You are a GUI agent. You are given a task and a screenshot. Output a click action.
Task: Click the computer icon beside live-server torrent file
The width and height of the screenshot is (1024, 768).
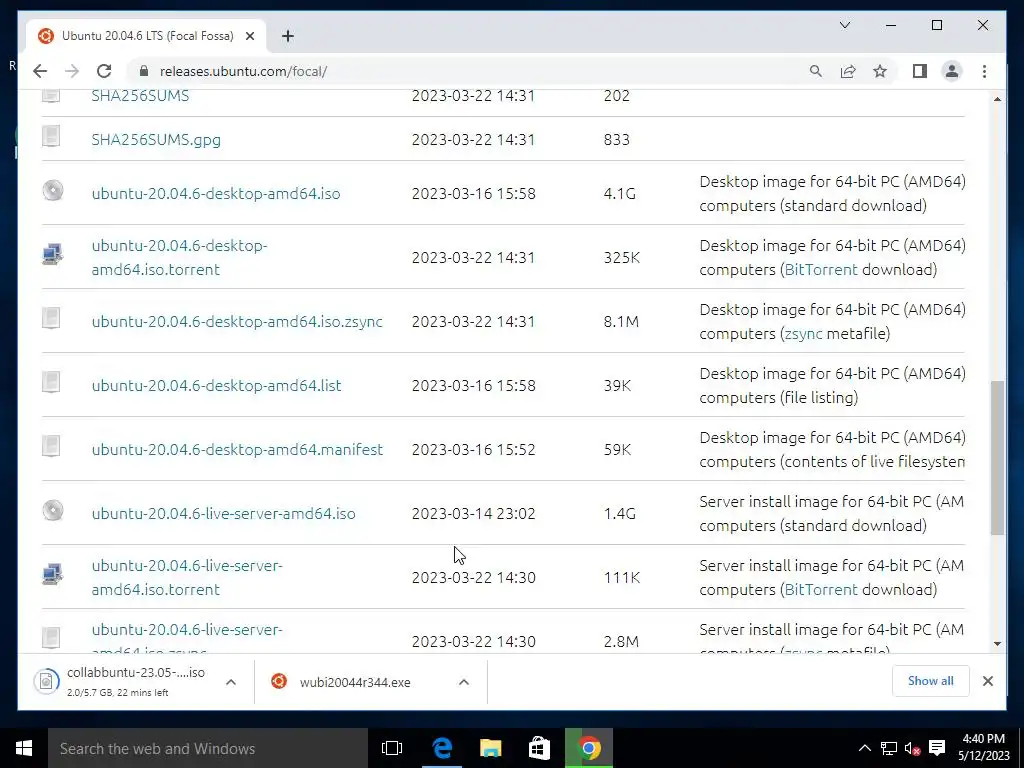[52, 574]
